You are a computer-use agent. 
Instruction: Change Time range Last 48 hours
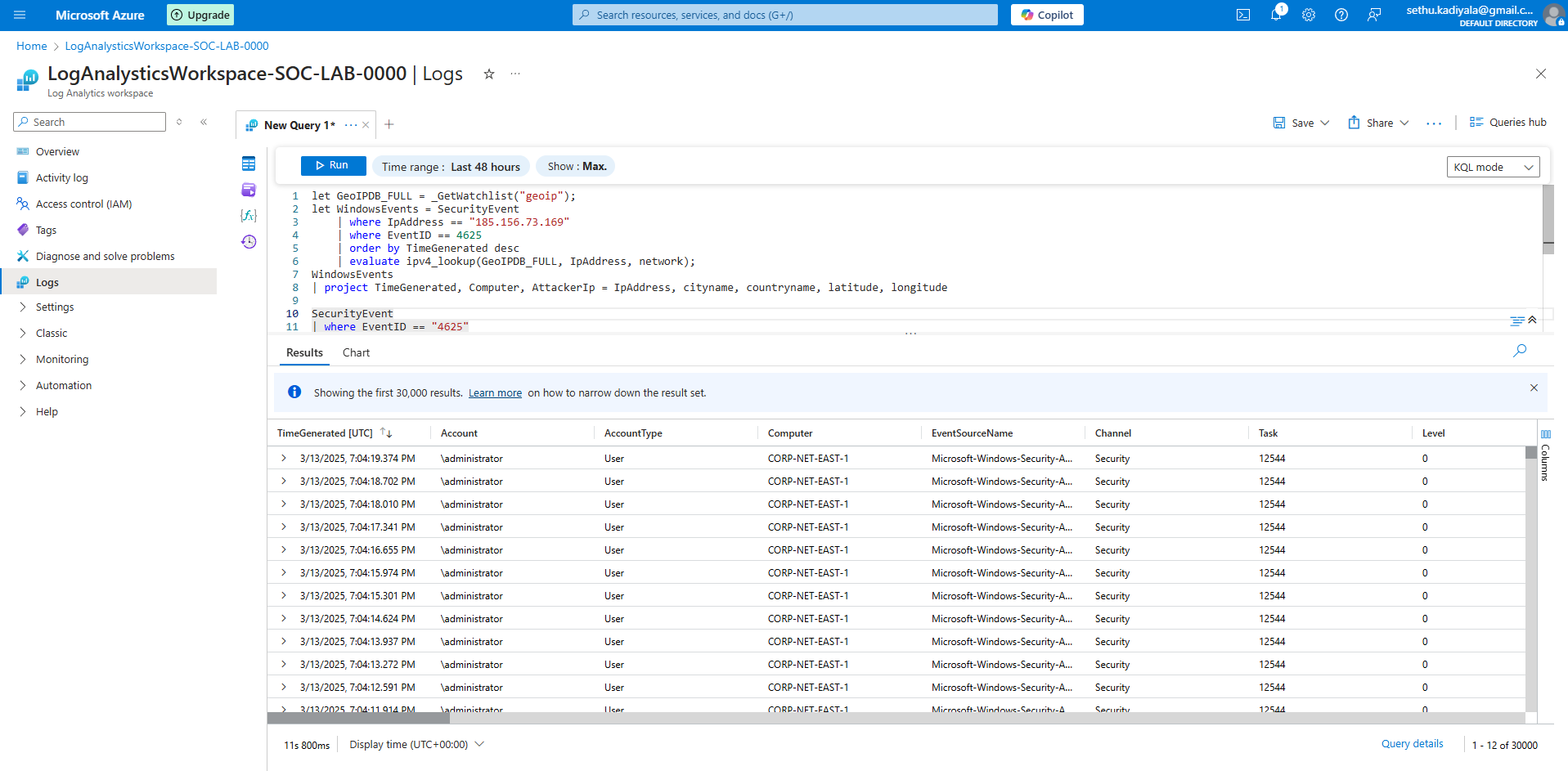click(x=451, y=167)
